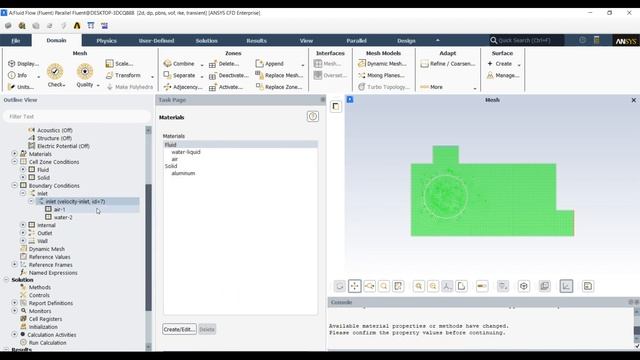Collapse the Cell Zone Conditions node

click(14, 162)
